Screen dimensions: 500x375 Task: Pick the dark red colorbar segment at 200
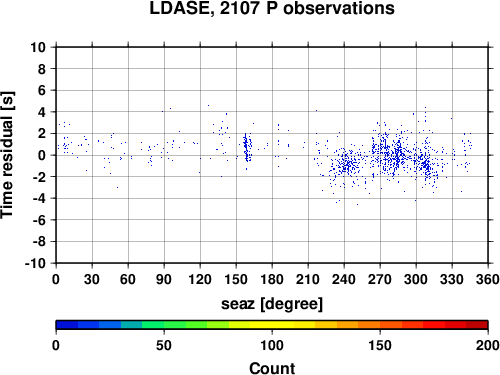[x=477, y=325]
